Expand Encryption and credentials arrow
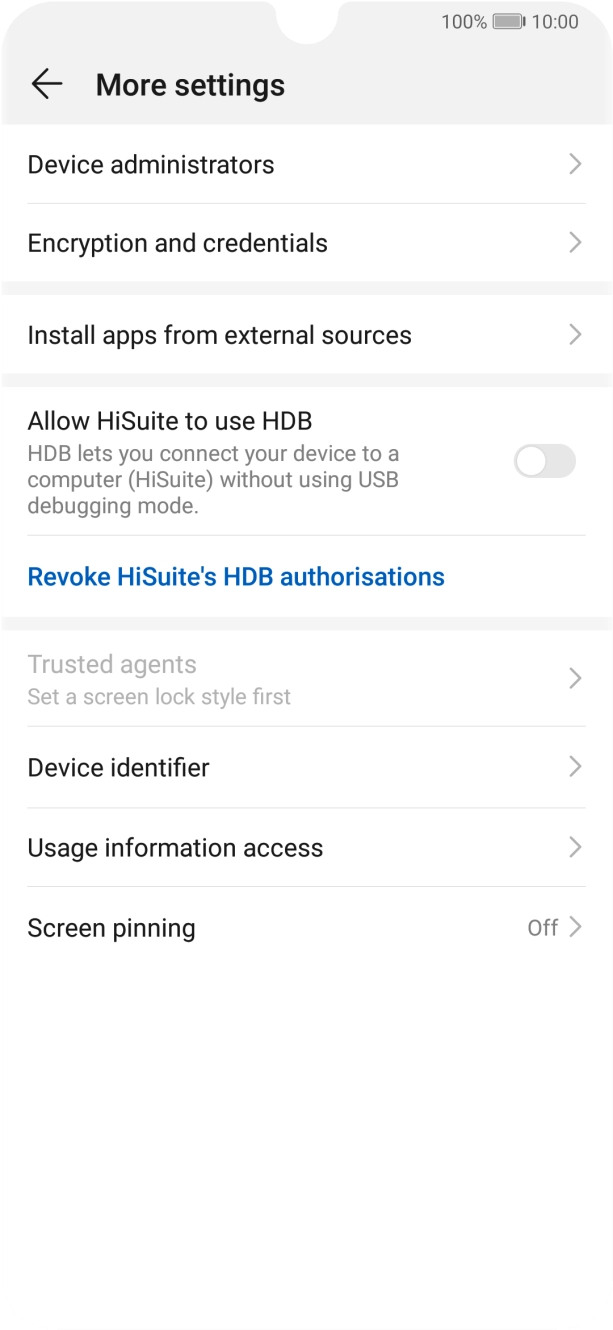This screenshot has height=1330, width=613. coord(575,243)
